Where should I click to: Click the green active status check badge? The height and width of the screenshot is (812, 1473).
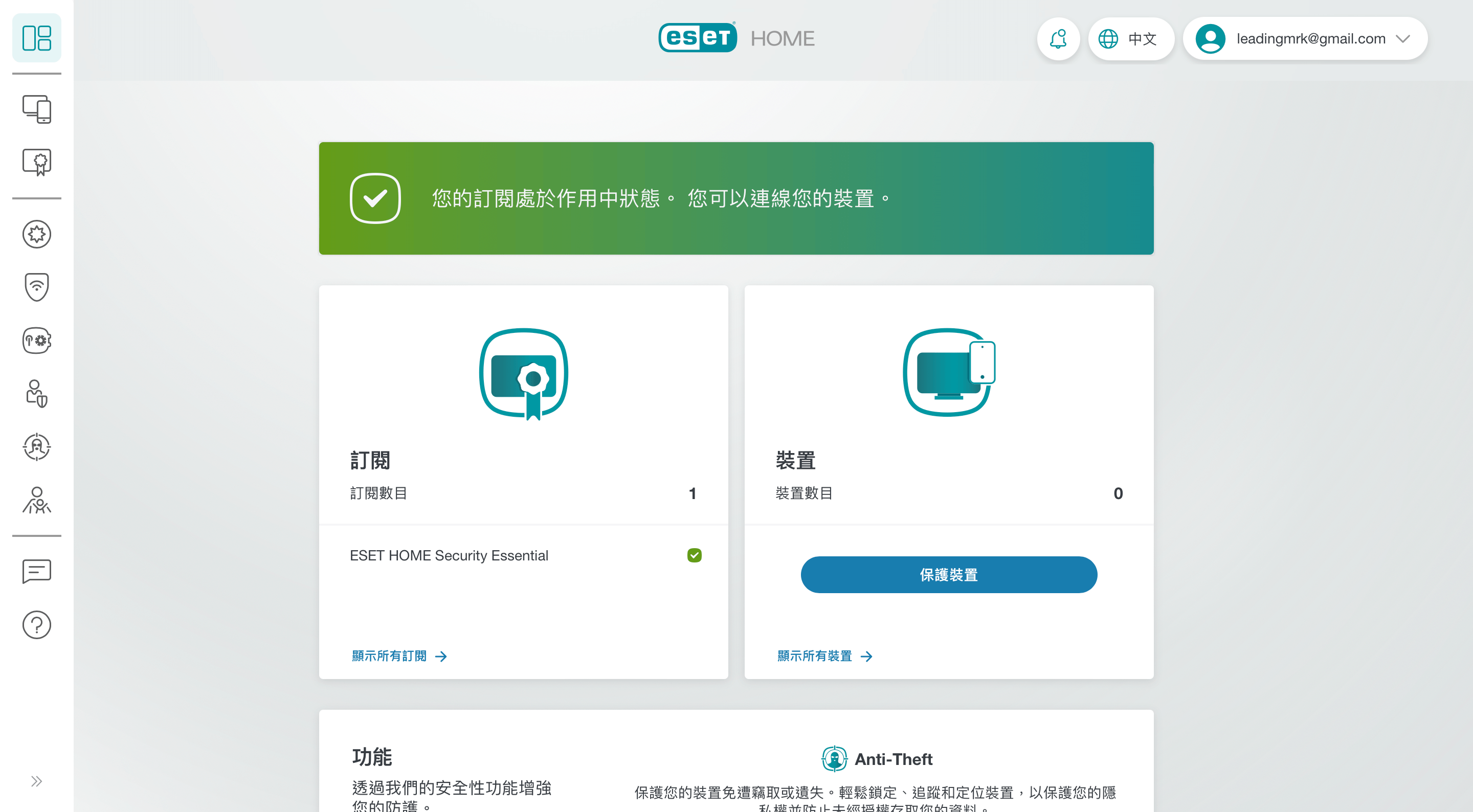click(694, 555)
